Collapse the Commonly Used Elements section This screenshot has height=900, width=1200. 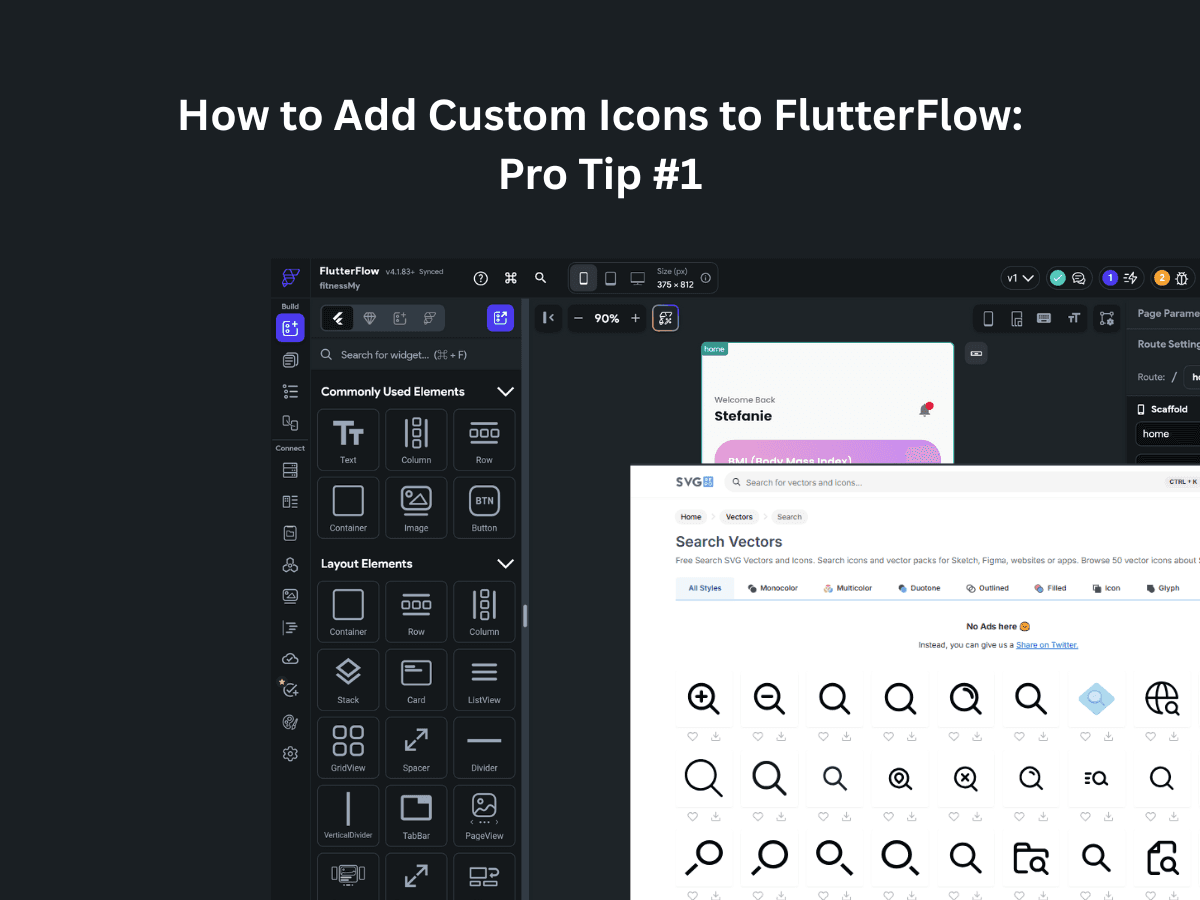tap(505, 391)
